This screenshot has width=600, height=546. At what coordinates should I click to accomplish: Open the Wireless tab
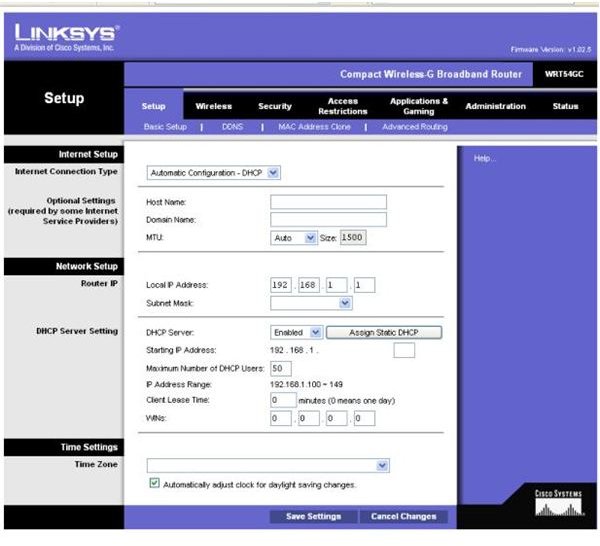click(x=214, y=106)
